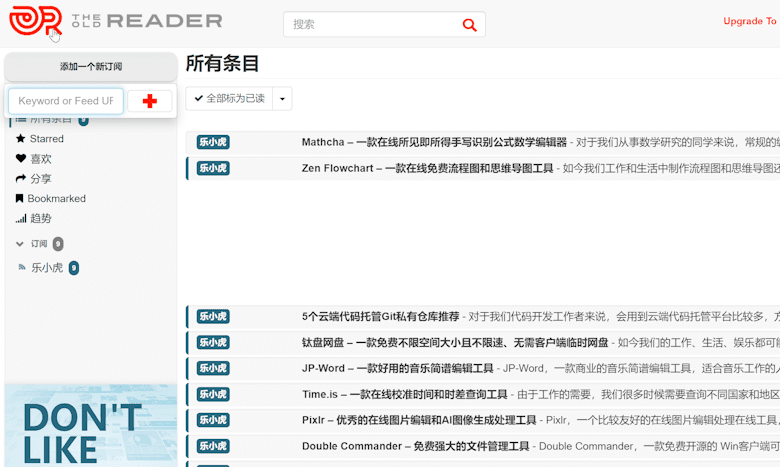Open the Zen Flowchart 流程图 article
Image resolution: width=780 pixels, height=467 pixels.
tap(427, 168)
